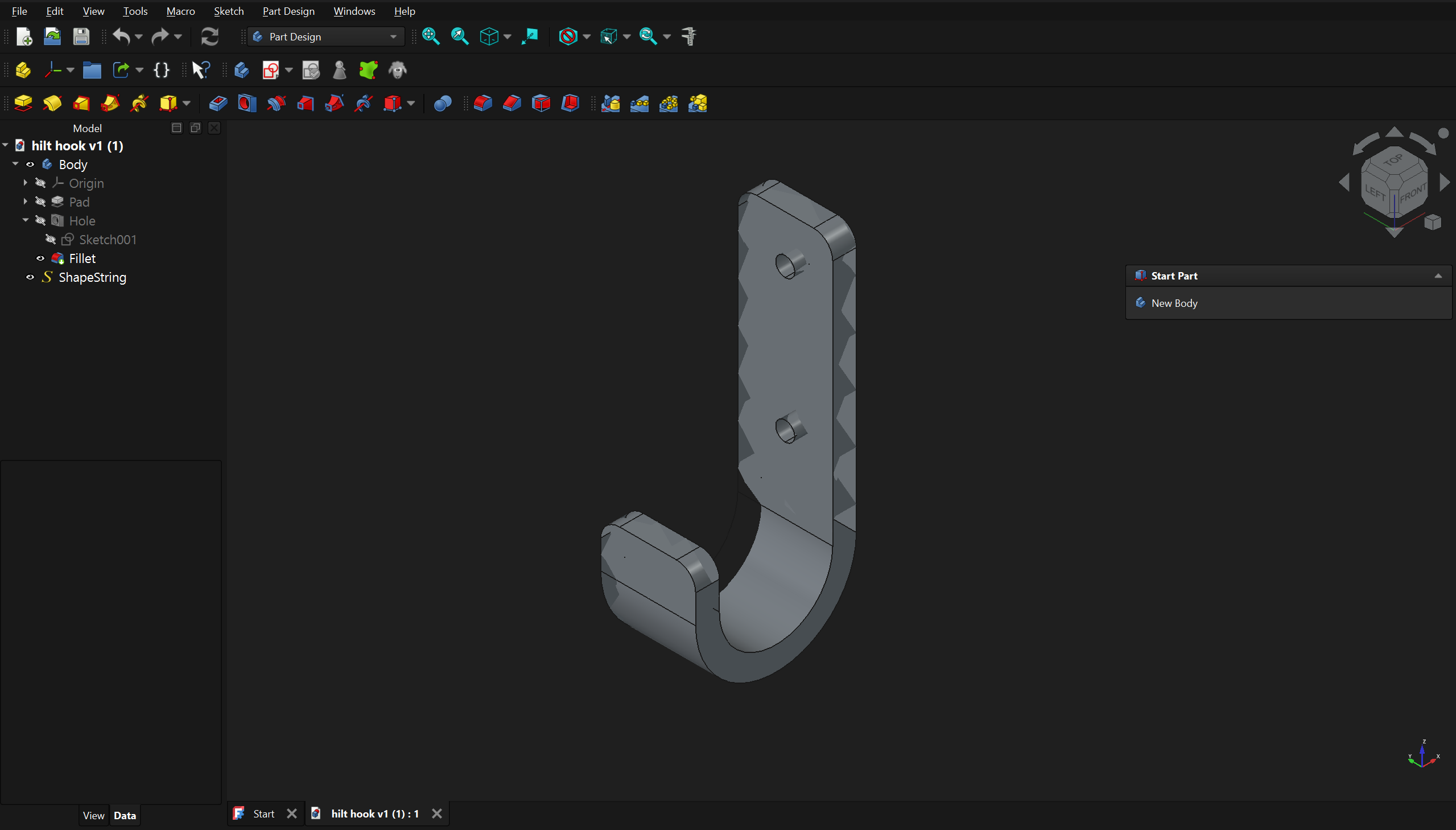1456x830 pixels.
Task: Open navigation cube mini-cube menu
Action: pos(1433,222)
